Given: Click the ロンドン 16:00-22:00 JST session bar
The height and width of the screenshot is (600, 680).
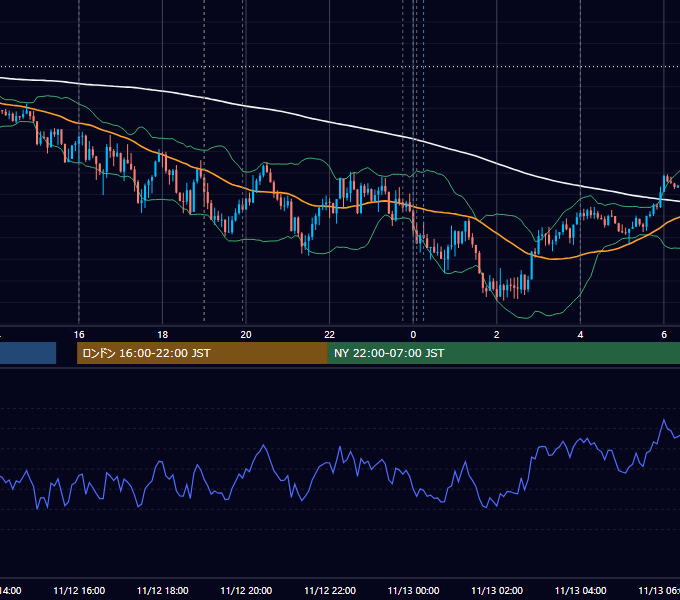Looking at the screenshot, I should coord(202,353).
